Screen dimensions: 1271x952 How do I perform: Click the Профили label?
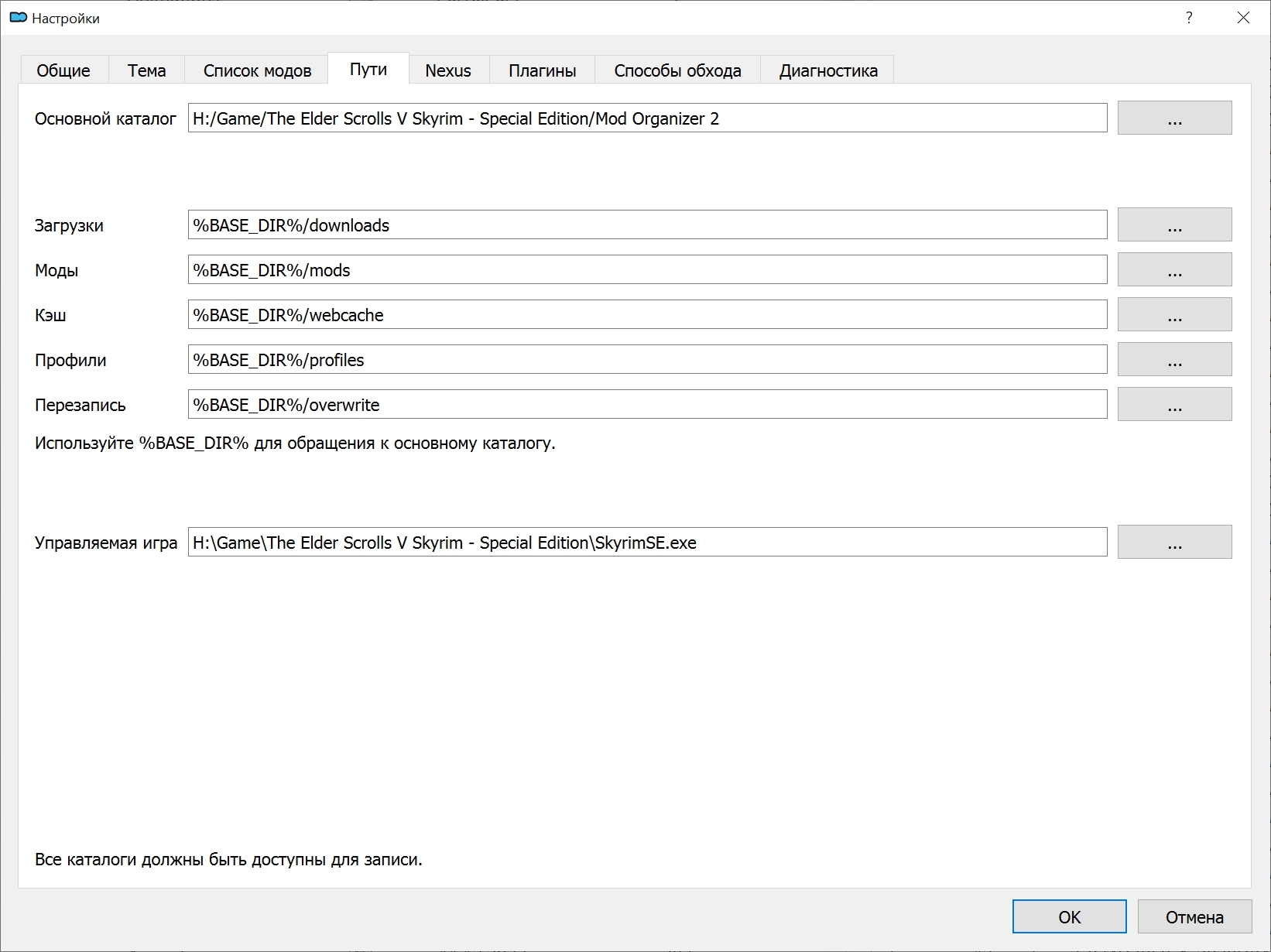click(x=70, y=360)
